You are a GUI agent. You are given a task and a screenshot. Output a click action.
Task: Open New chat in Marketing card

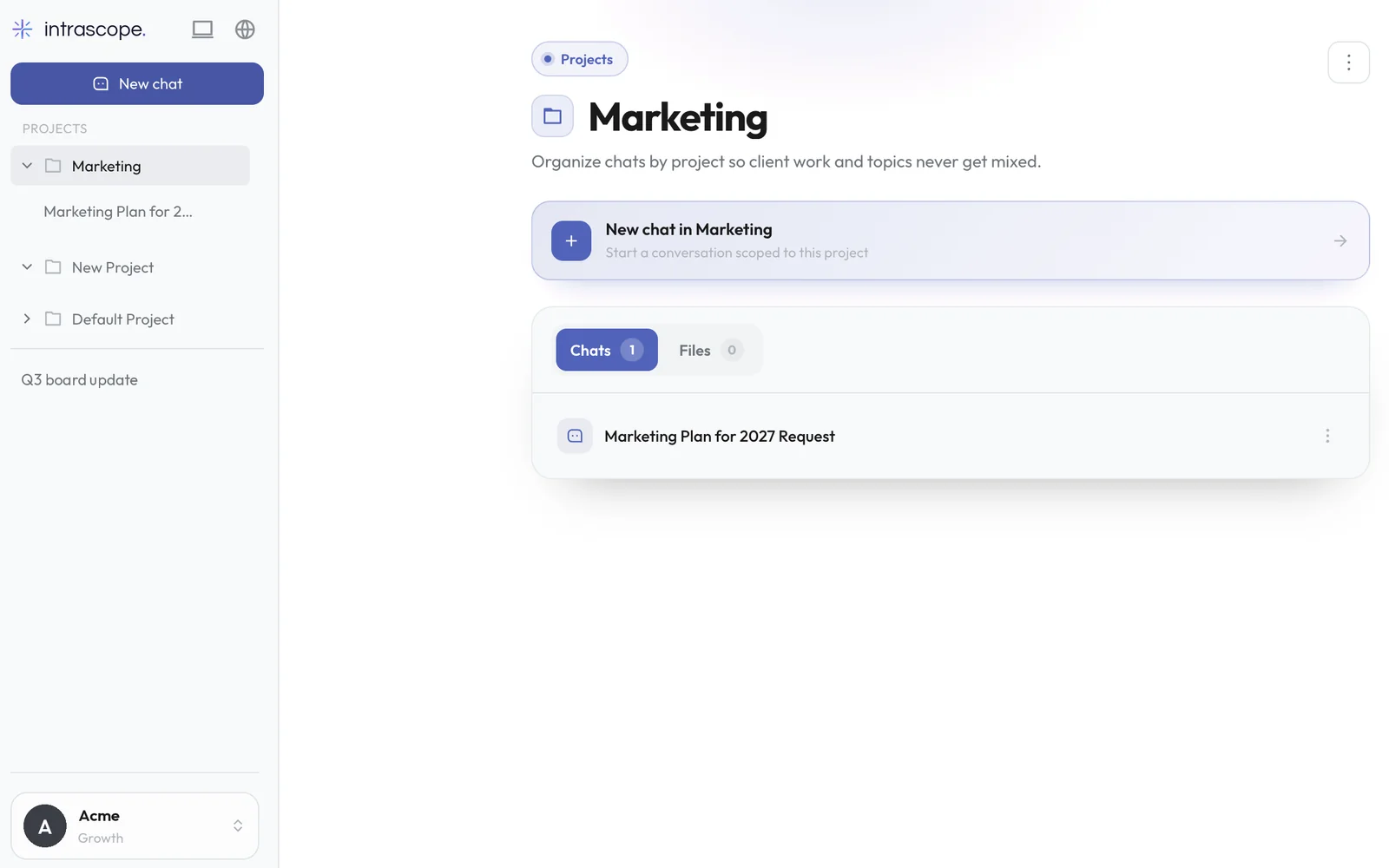(951, 240)
